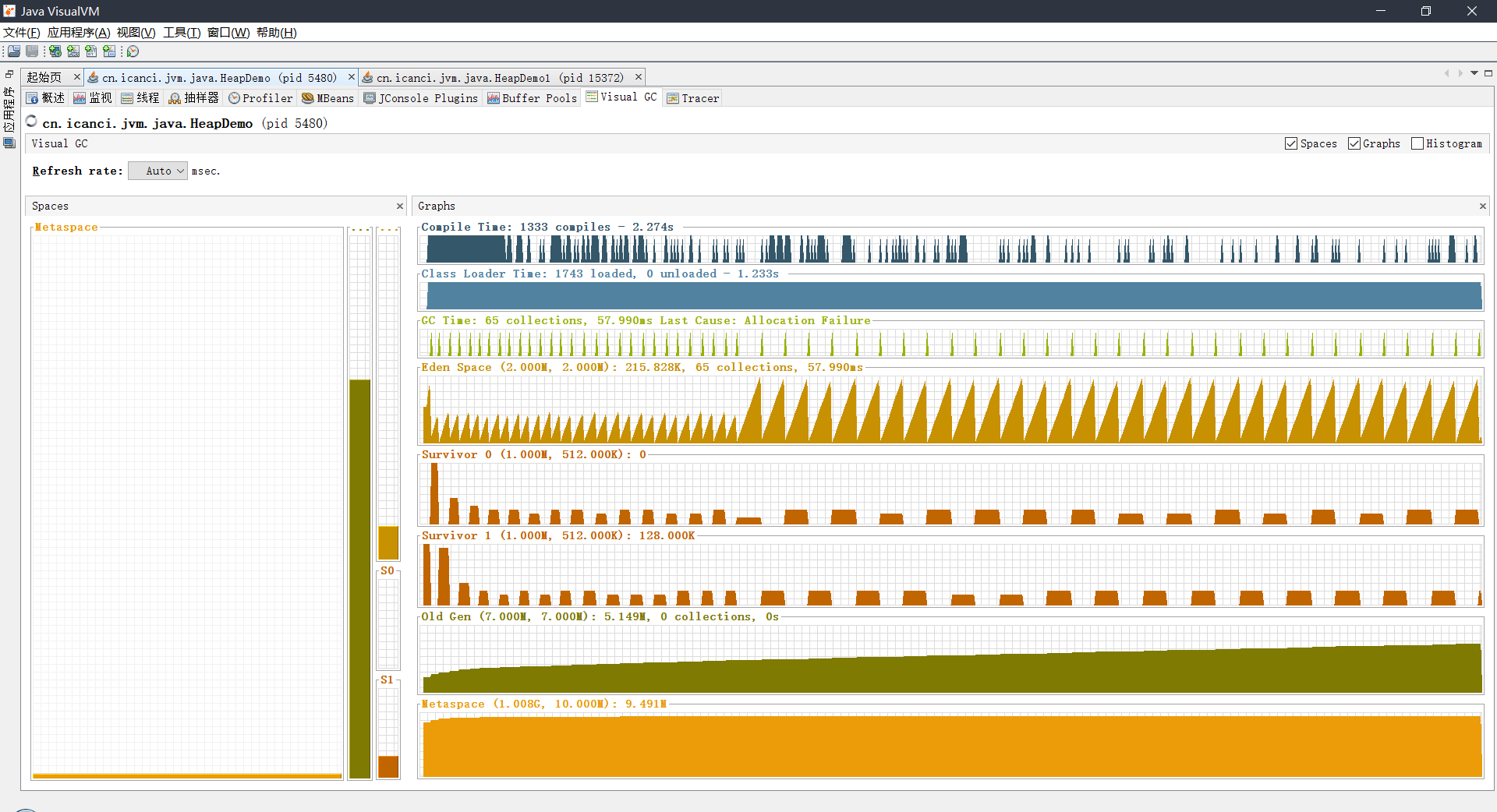Open the document list dropdown arrow

pyautogui.click(x=1474, y=73)
